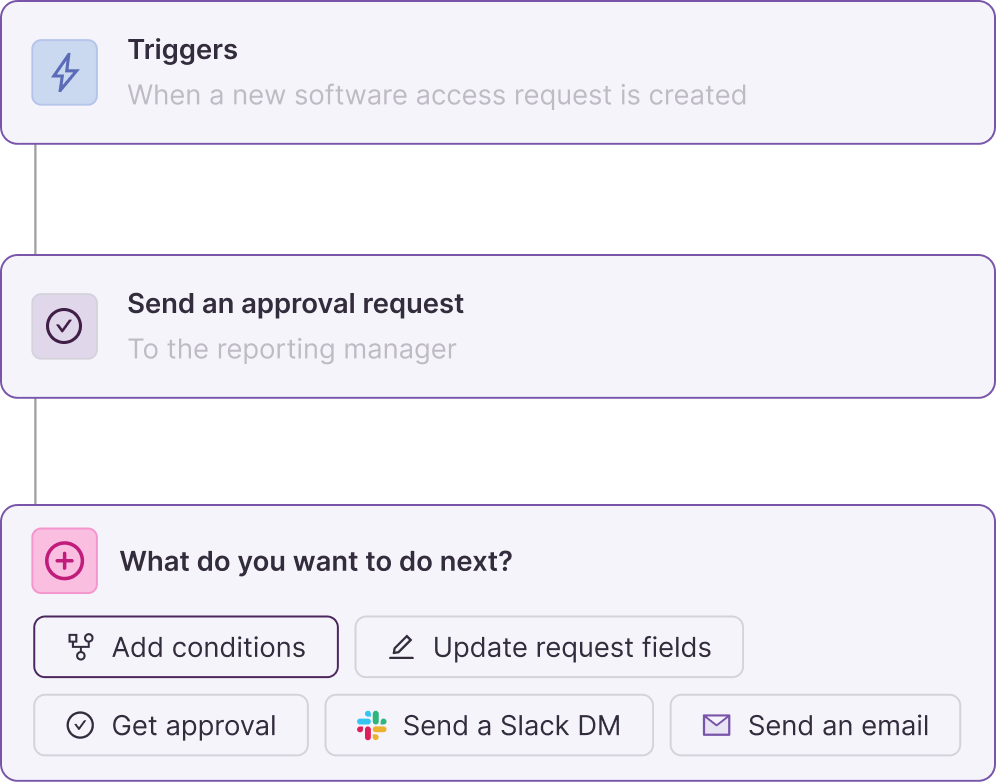This screenshot has height=782, width=996.
Task: Click the lightning bolt Triggers icon
Action: click(x=64, y=73)
